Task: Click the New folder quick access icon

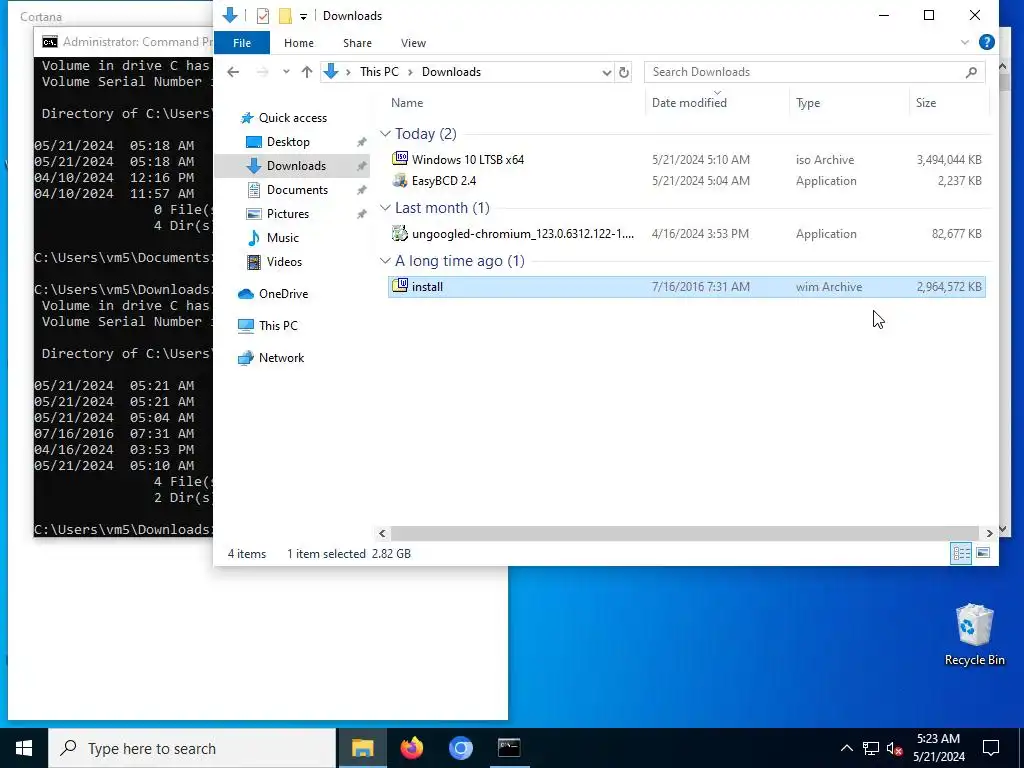Action: point(285,16)
